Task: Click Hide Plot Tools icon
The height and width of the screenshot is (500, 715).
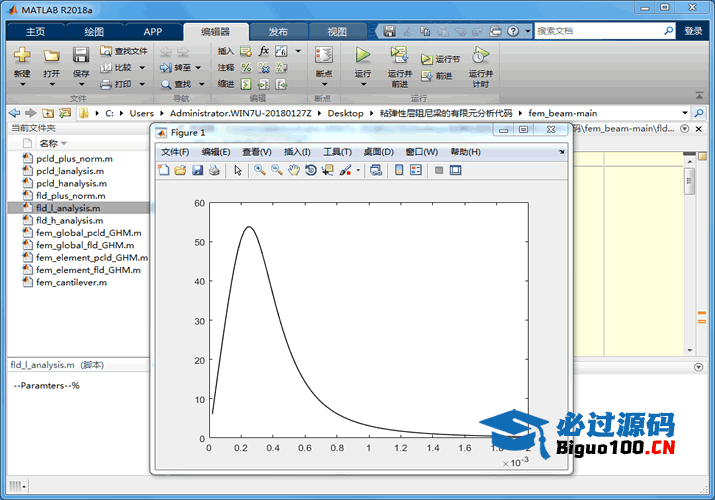Action: click(x=439, y=170)
